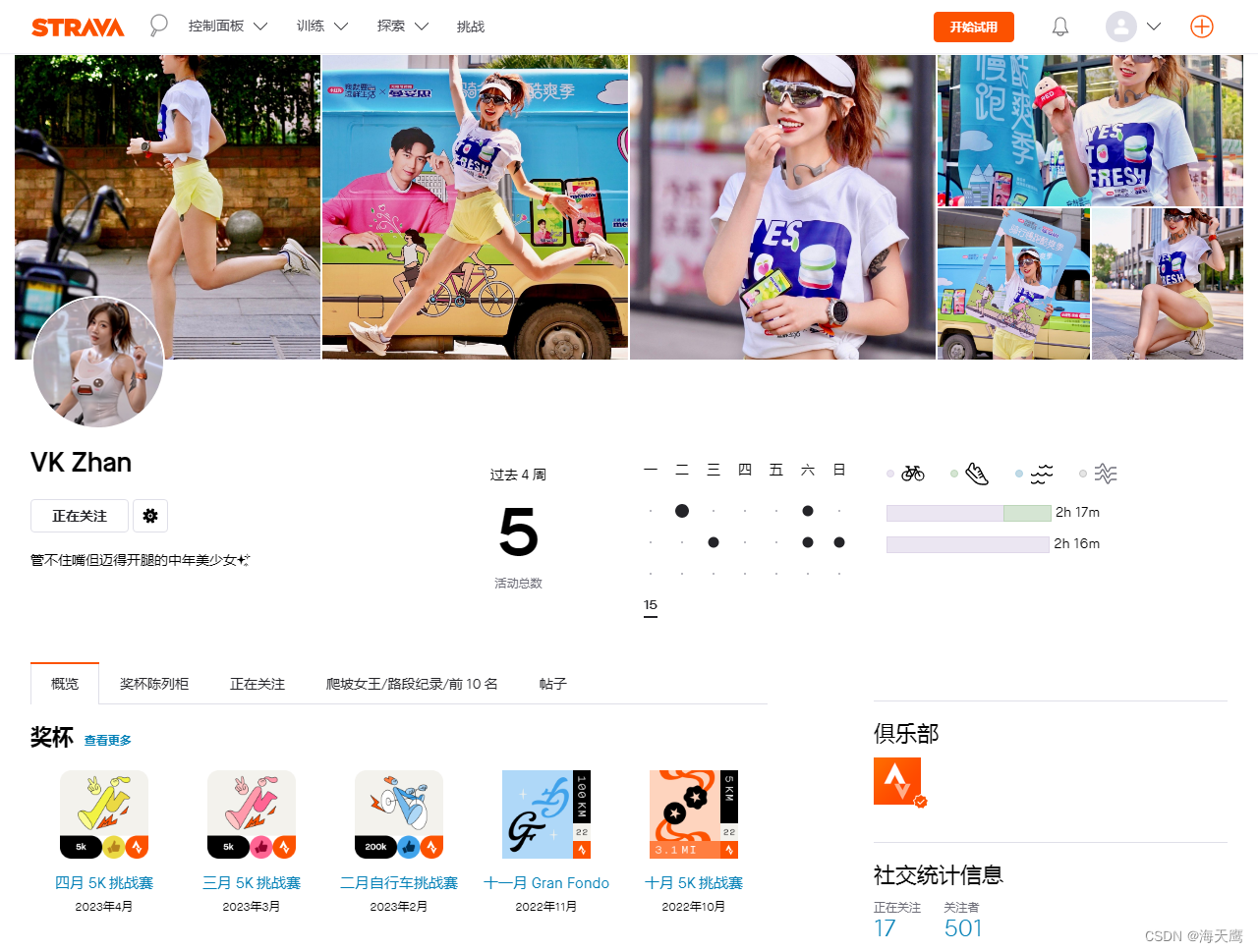The height and width of the screenshot is (952, 1258).
Task: Toggle the Monday activity dot in week grid
Action: pos(650,510)
